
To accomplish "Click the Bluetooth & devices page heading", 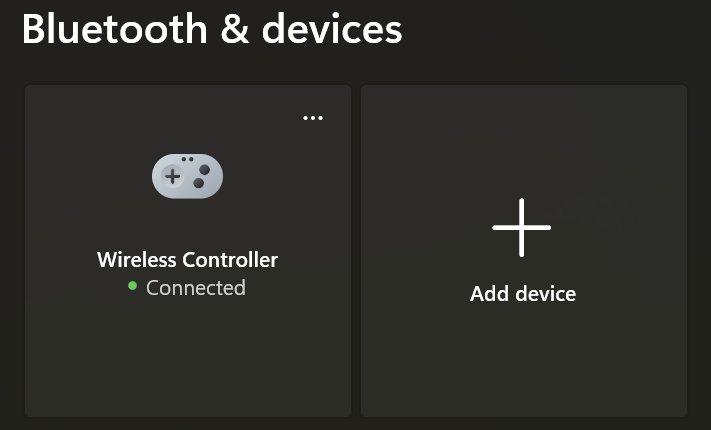I will [x=212, y=29].
